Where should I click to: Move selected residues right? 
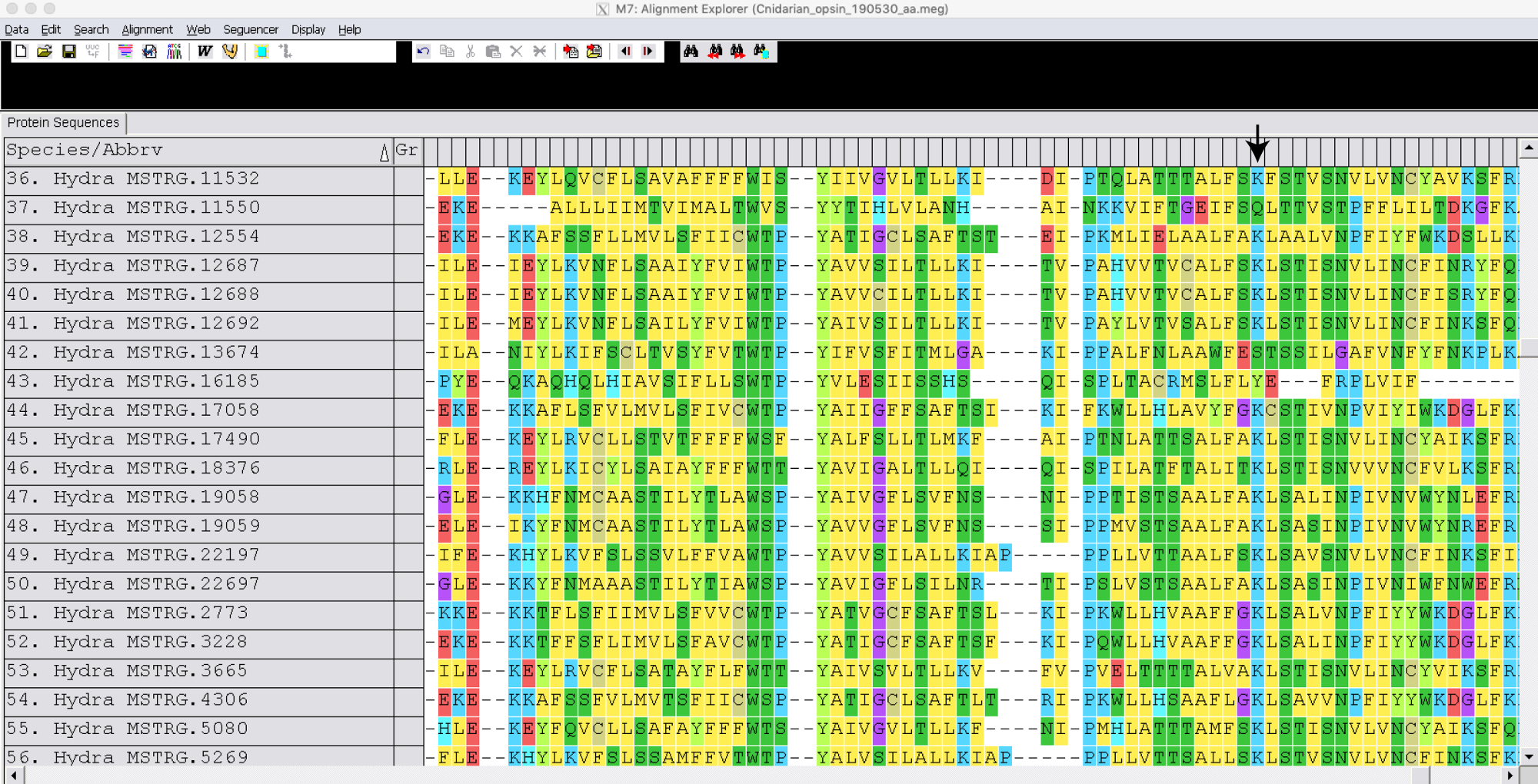(648, 51)
